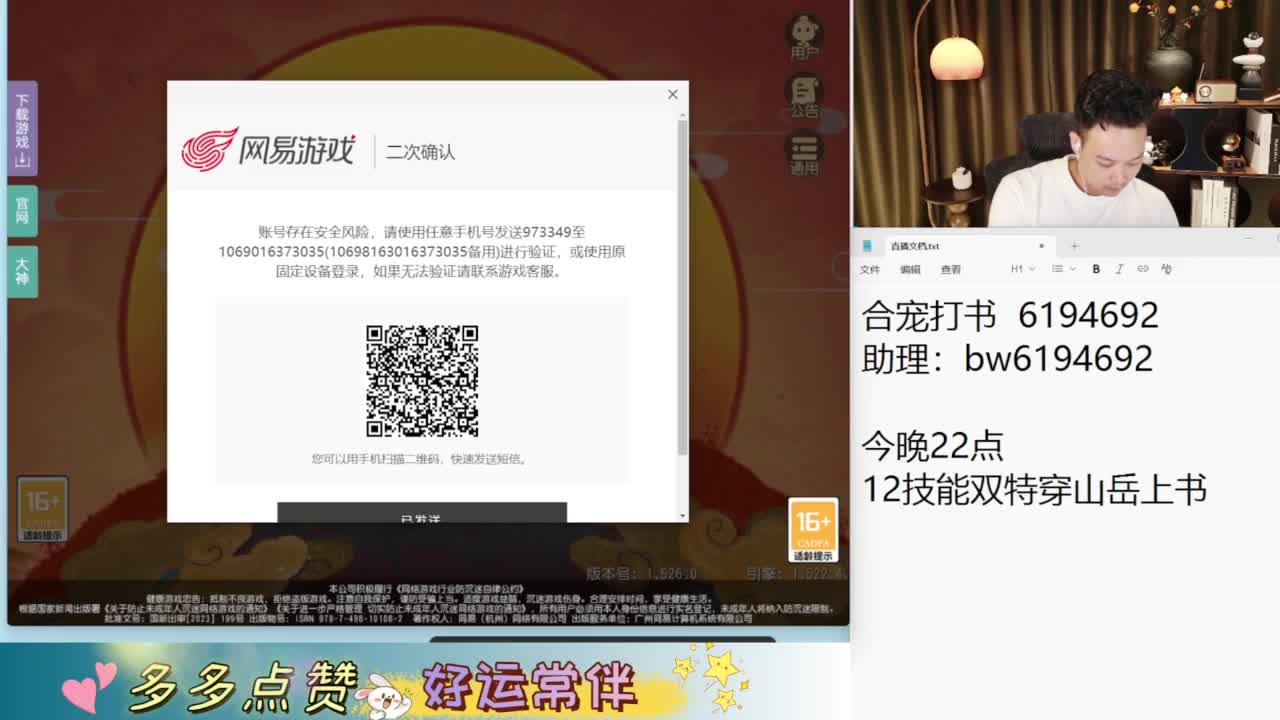
Task: Expand the H1 heading dropdown
Action: pos(1022,269)
